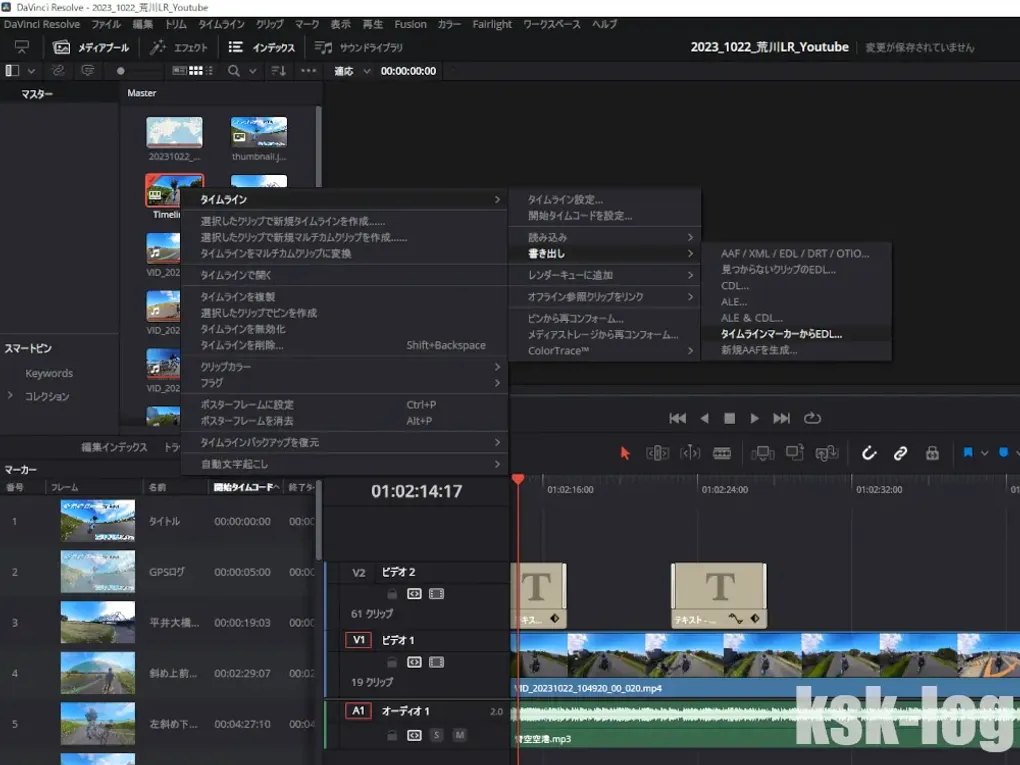1020x765 pixels.
Task: Click the blue flag icon
Action: [x=968, y=453]
